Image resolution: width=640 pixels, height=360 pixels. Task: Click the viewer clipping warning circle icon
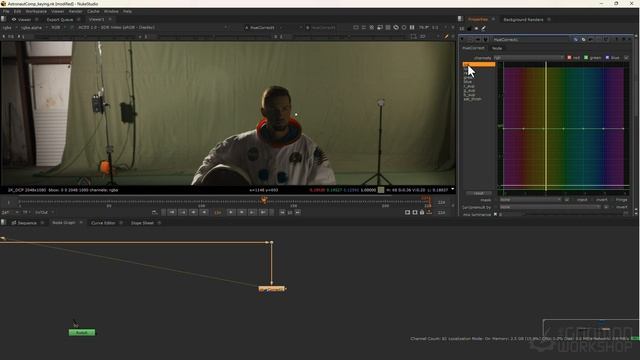click(404, 27)
